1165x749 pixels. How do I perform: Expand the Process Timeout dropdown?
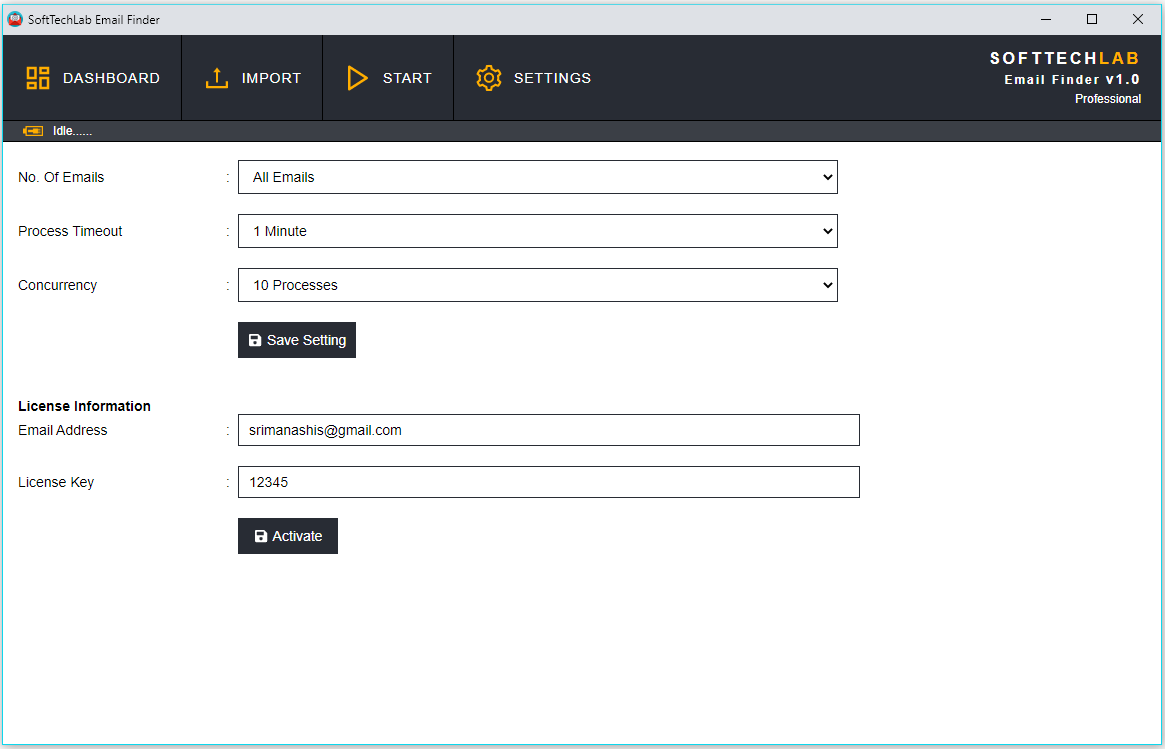pos(538,231)
